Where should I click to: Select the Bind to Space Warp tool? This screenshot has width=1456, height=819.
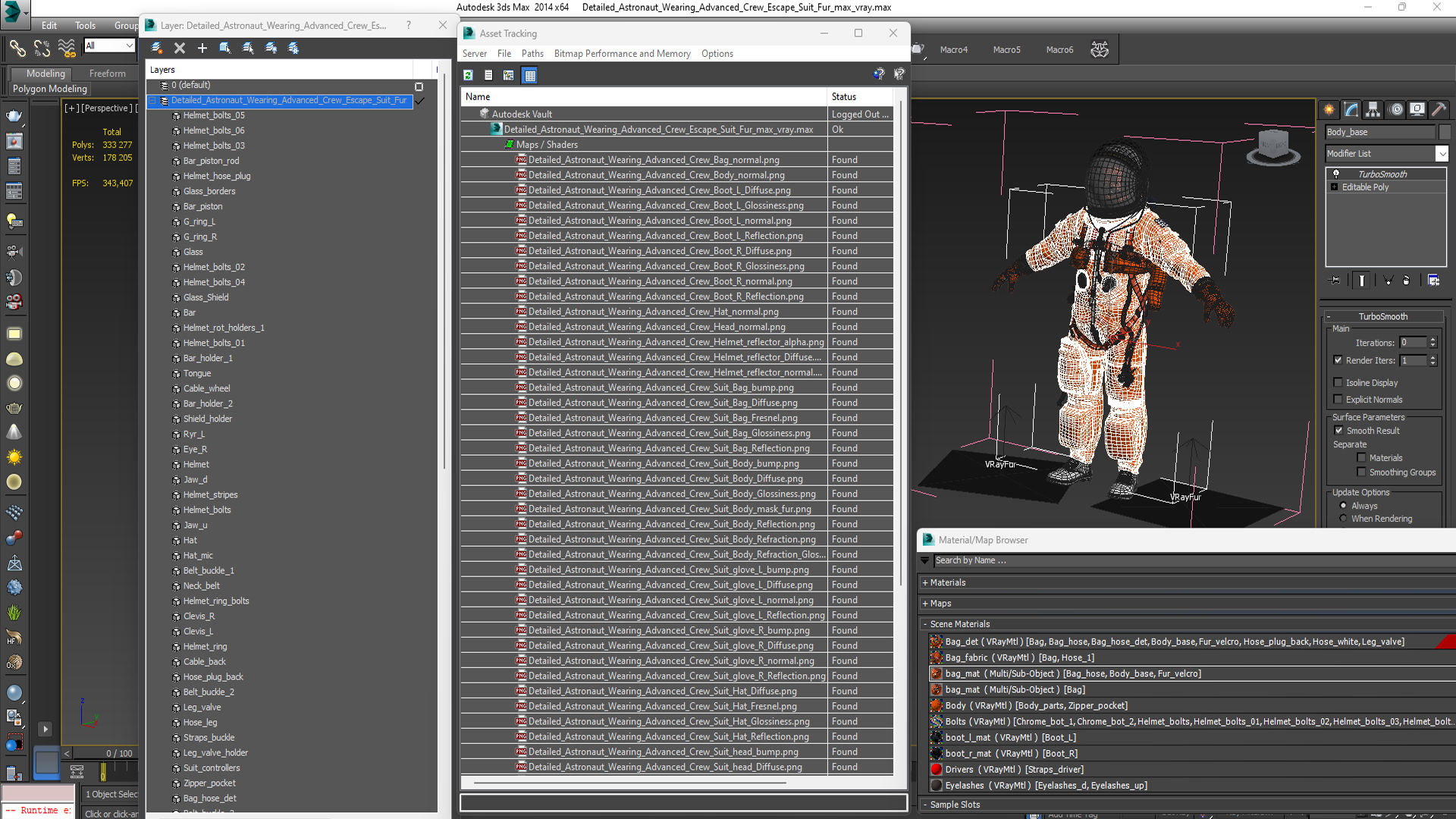67,49
